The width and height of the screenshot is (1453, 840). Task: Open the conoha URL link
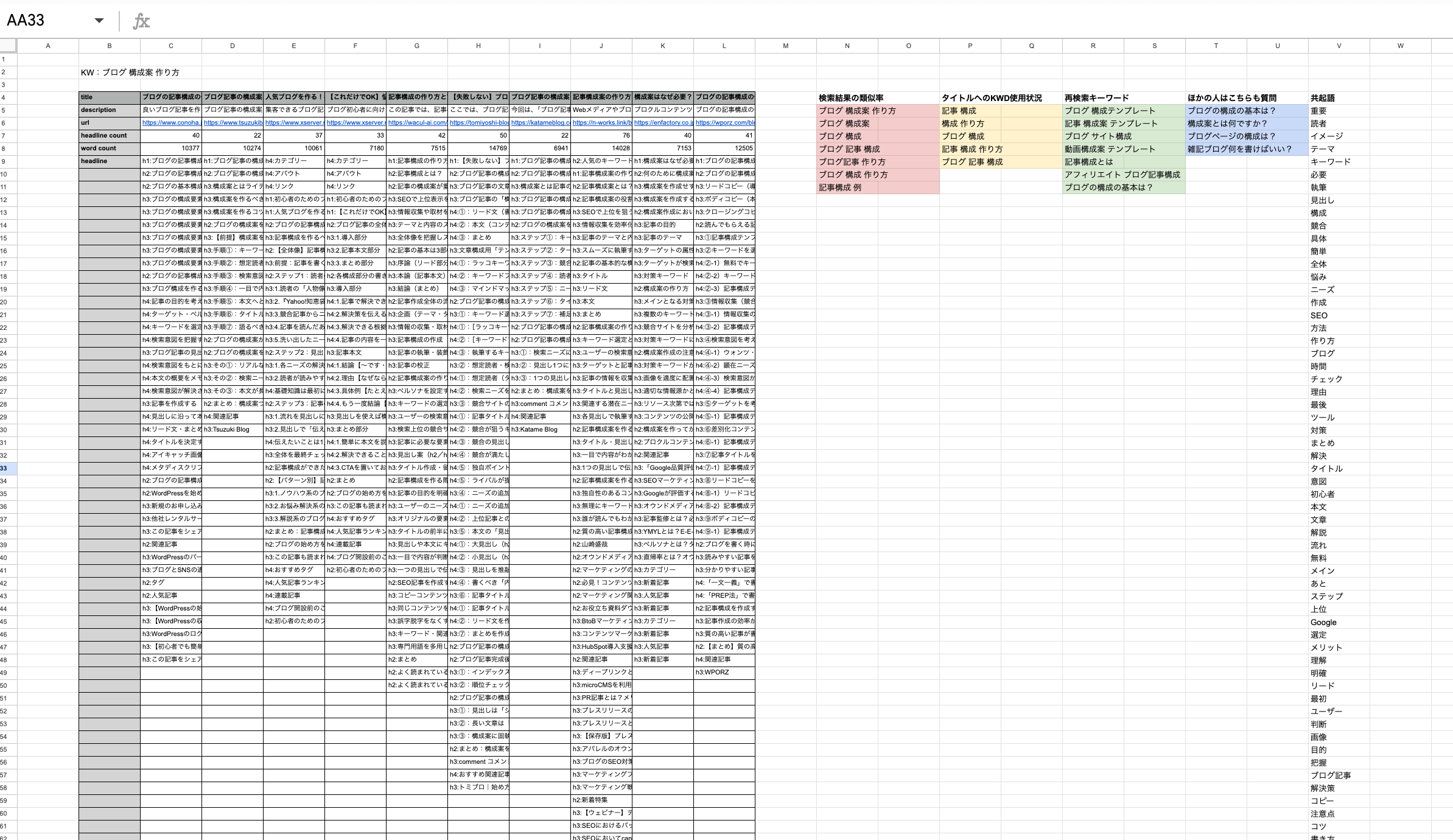pyautogui.click(x=171, y=123)
